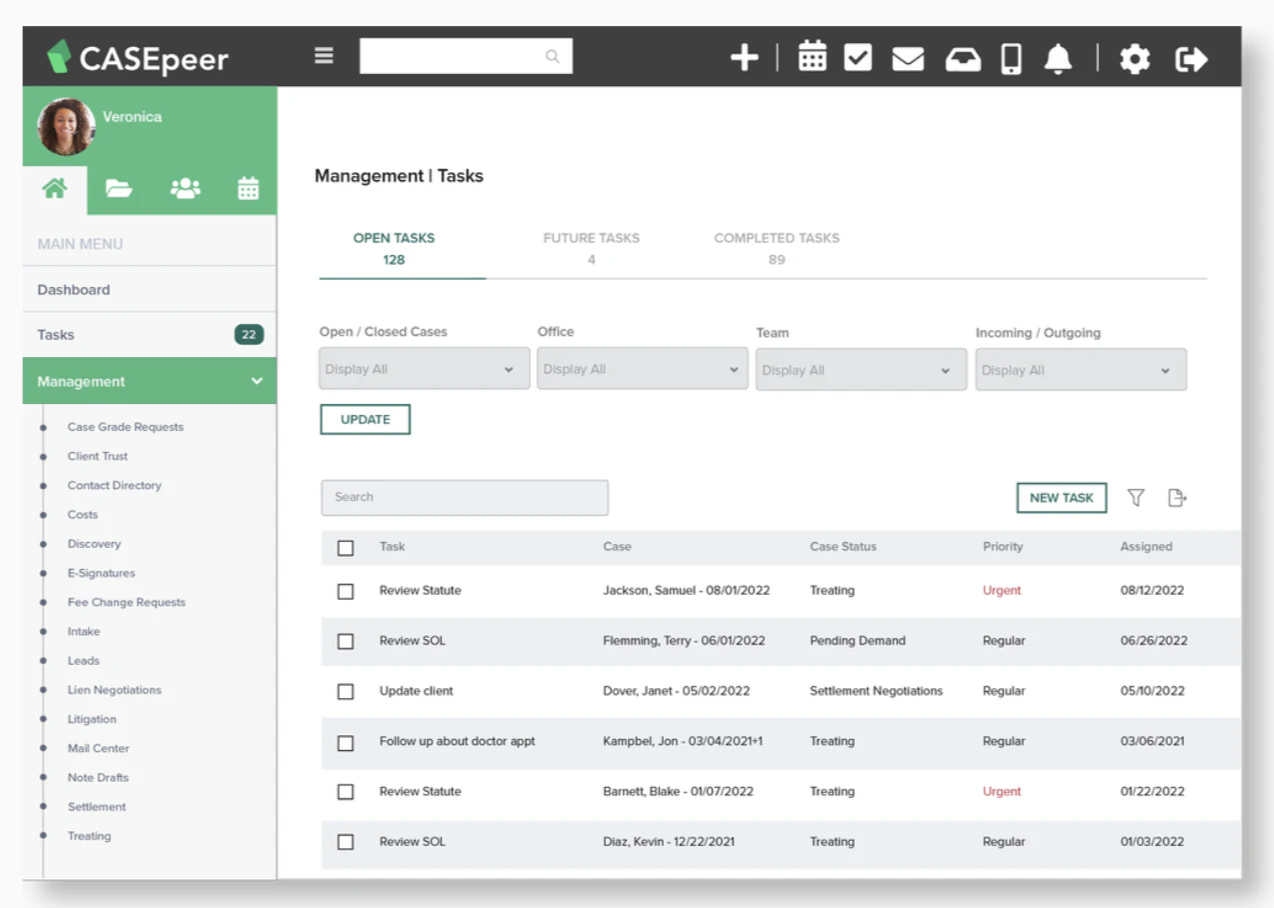Click the CASEpeer logo

138,58
